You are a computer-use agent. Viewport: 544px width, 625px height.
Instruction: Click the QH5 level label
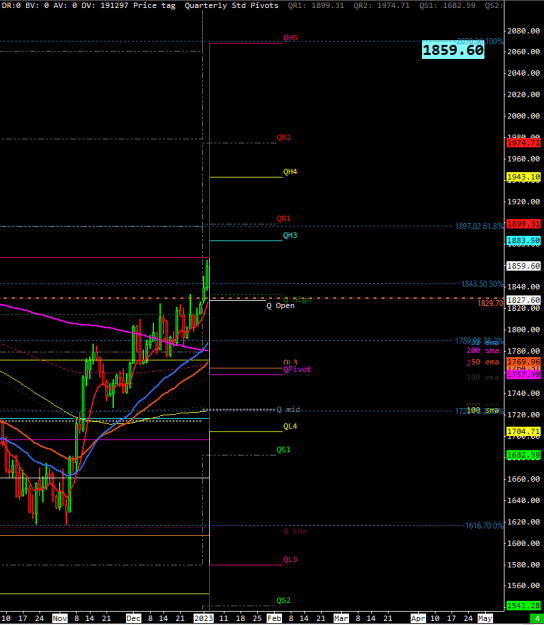click(x=290, y=38)
